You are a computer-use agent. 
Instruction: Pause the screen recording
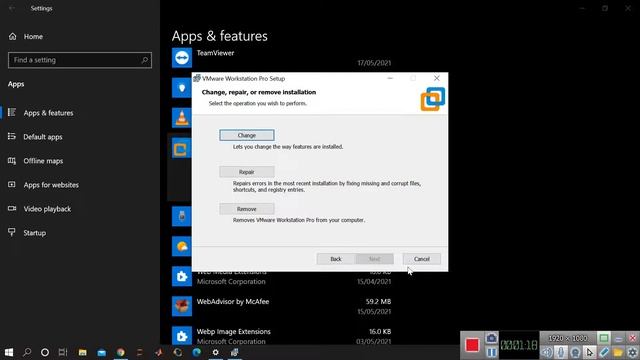coord(491,352)
